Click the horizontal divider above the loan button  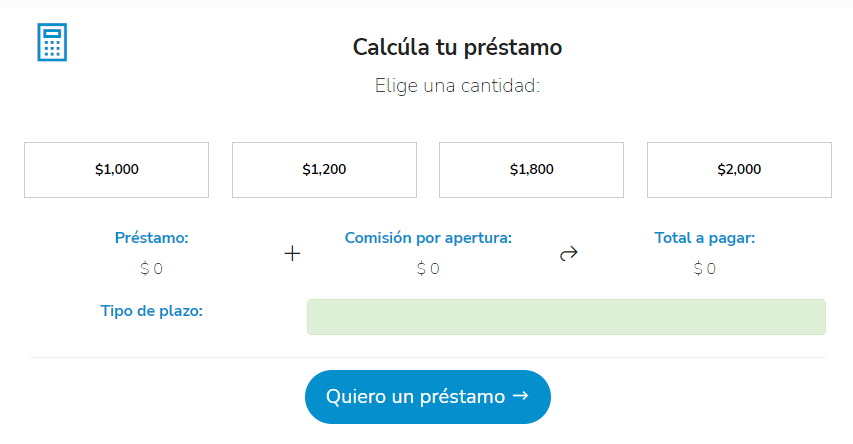click(x=428, y=357)
